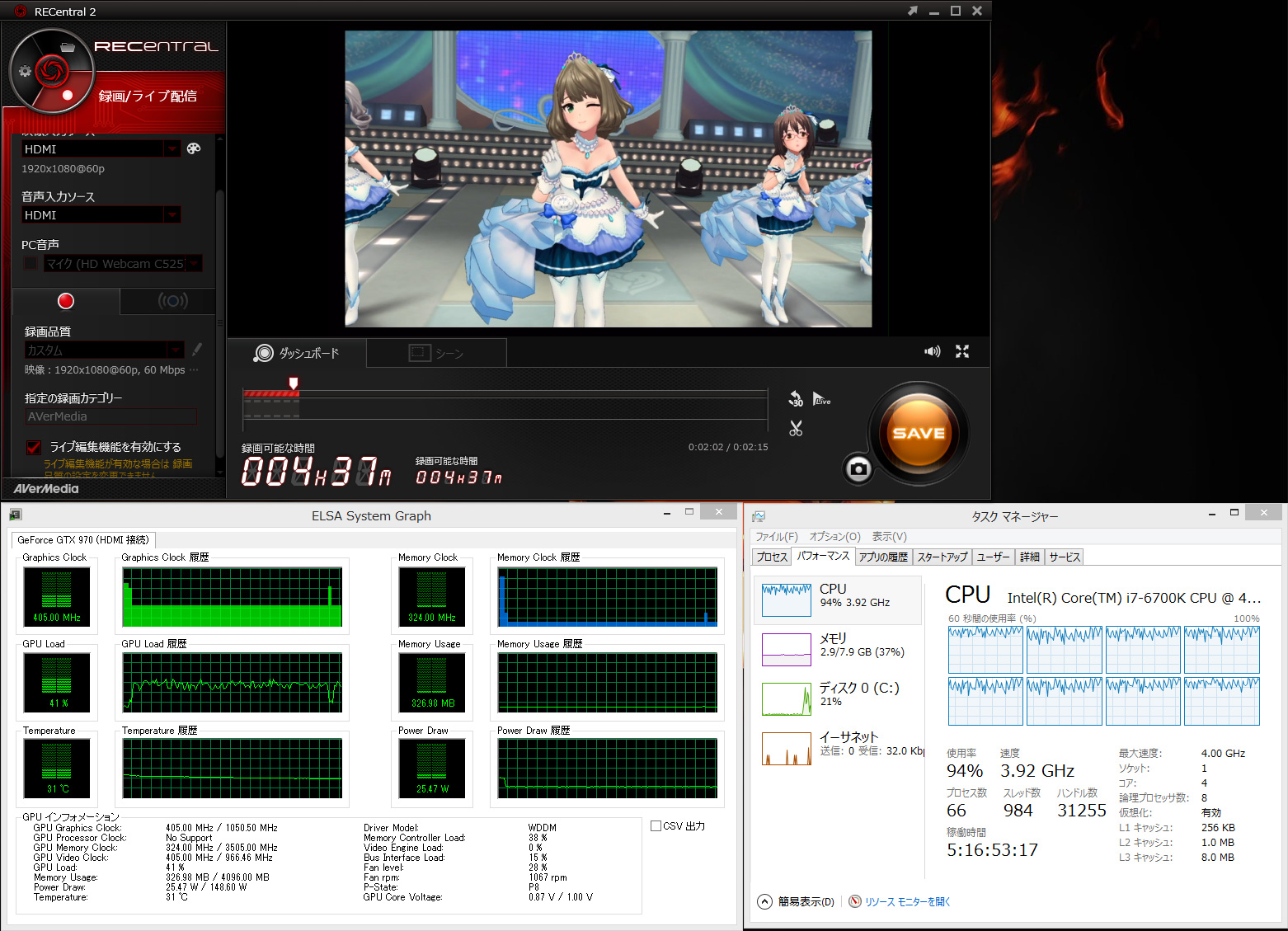
Task: Uncheck ライブ編集機能を有効にする
Action: (x=34, y=447)
